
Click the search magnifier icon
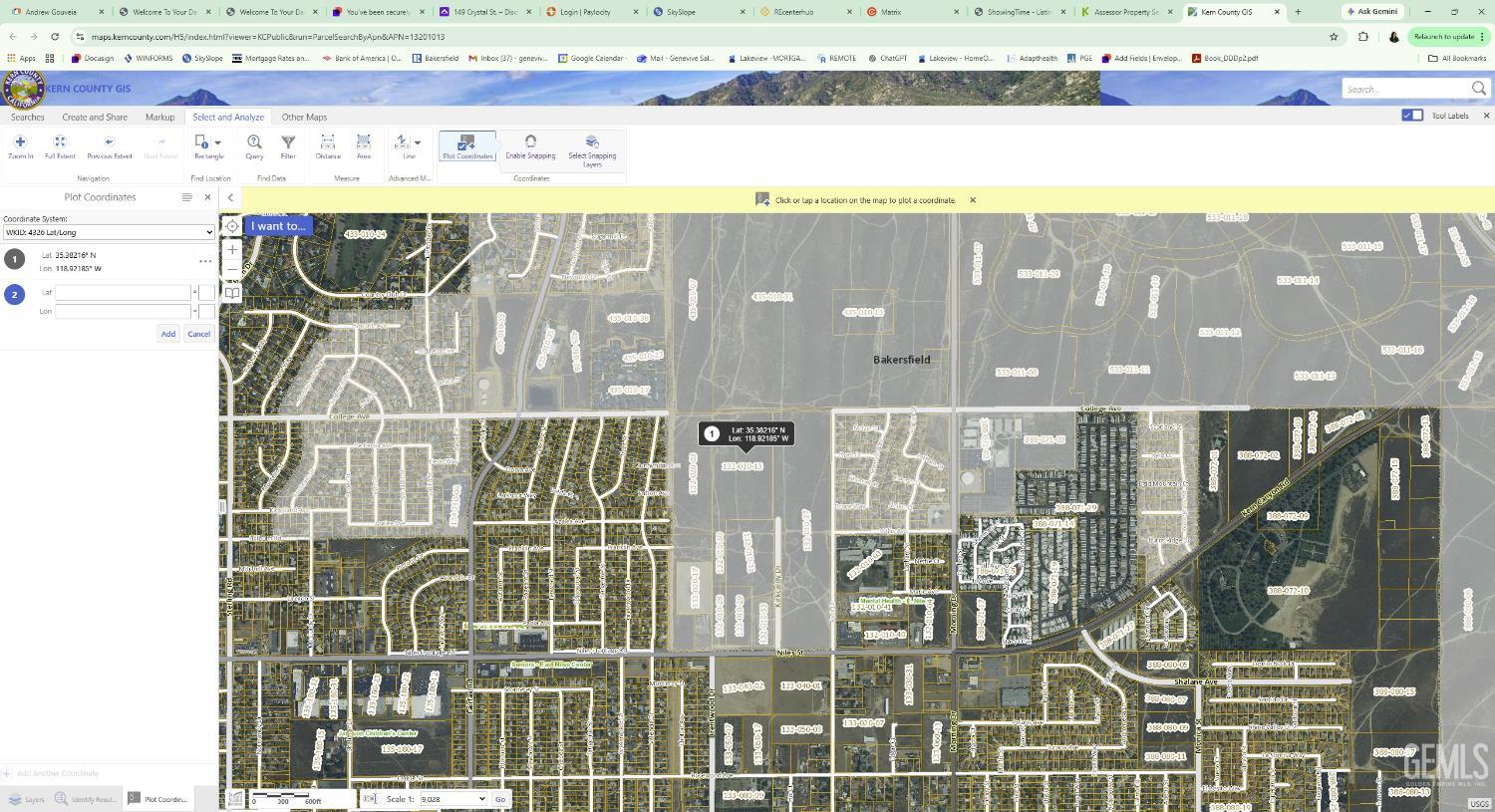pyautogui.click(x=1479, y=89)
